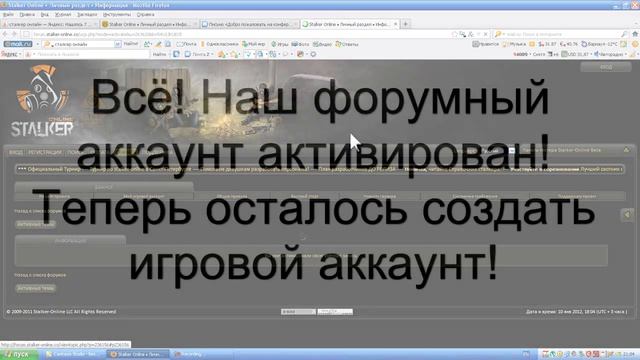The height and width of the screenshot is (360, 640).
Task: Switch to Camtasia Studio in the taskbar
Action: click(x=73, y=354)
